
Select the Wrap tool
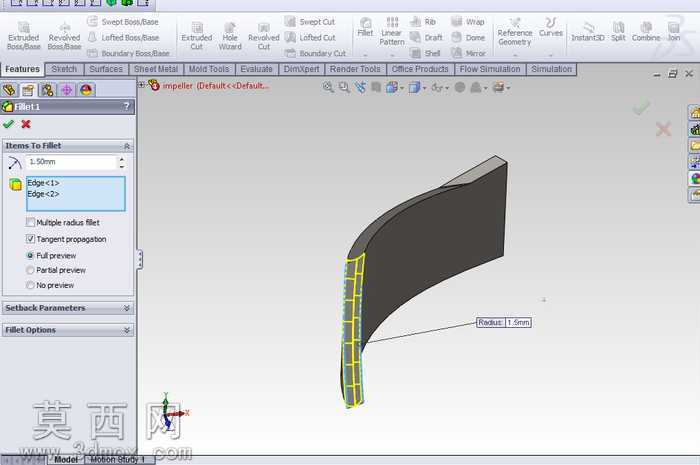(x=468, y=21)
